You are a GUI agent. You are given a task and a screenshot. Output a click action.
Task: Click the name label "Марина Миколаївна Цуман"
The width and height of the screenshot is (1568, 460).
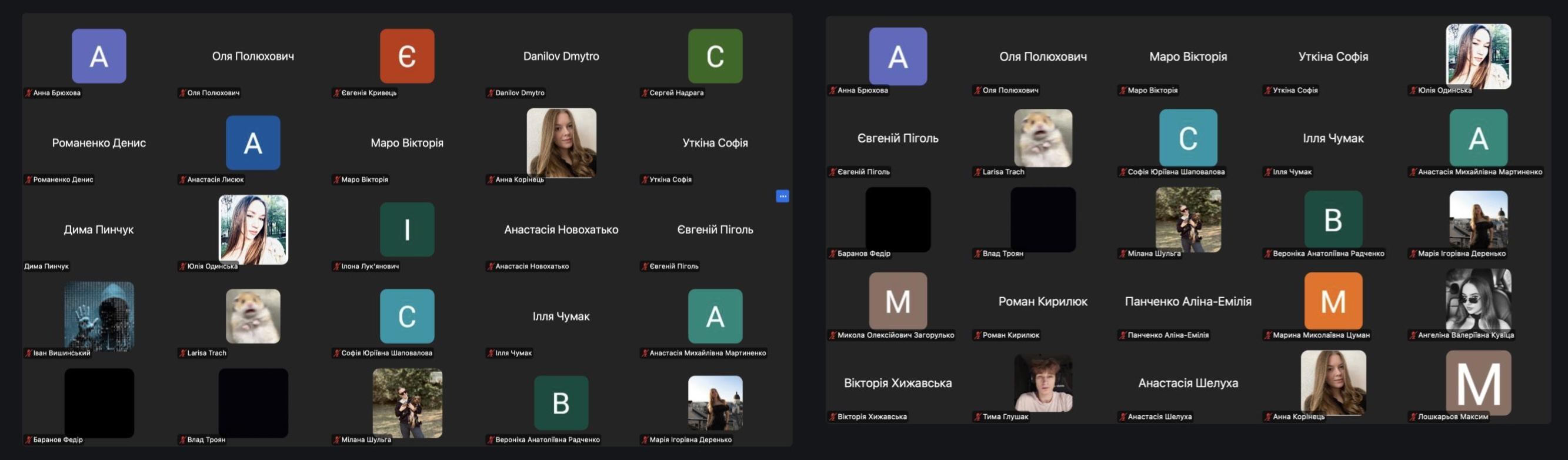(1322, 335)
